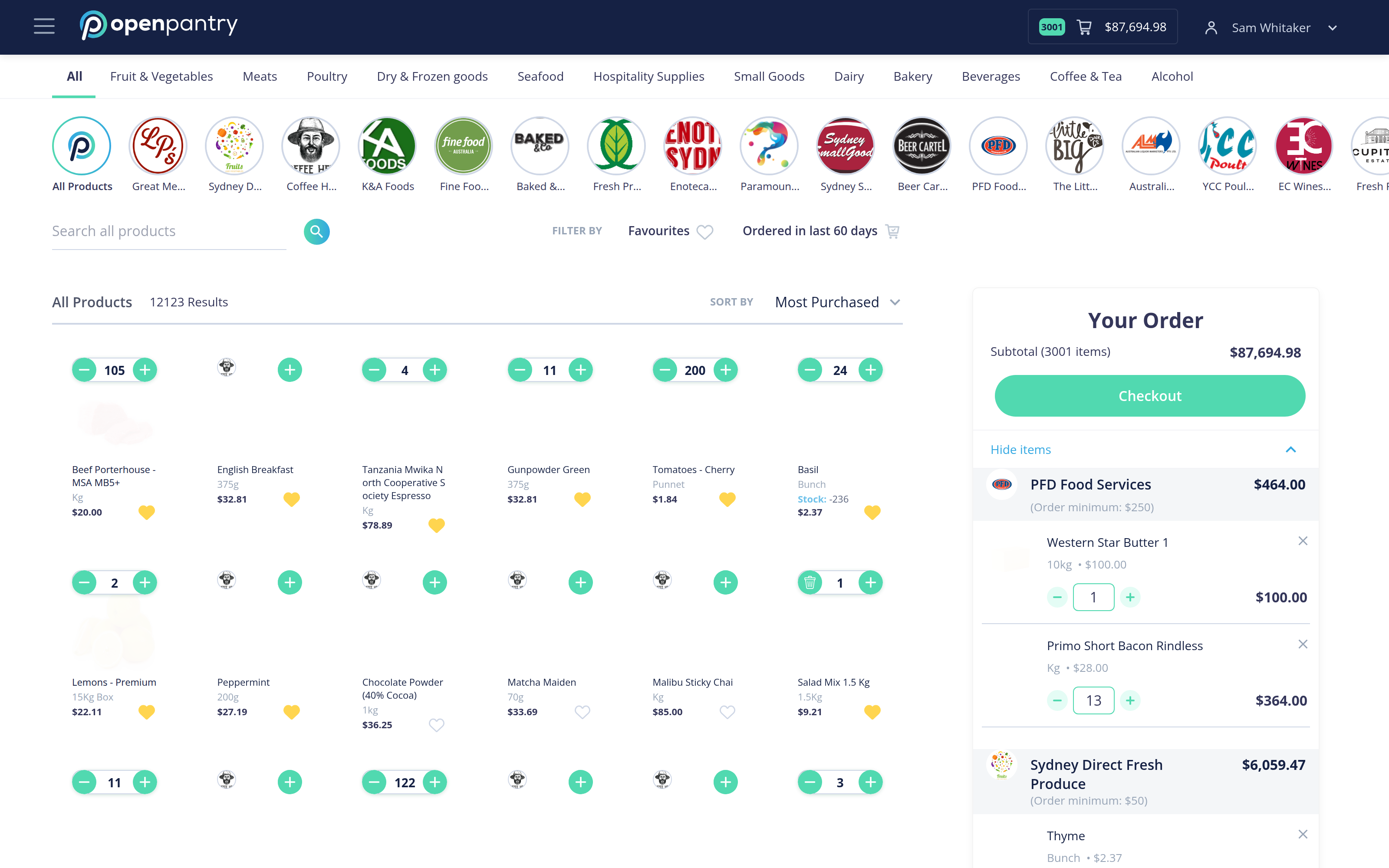Select the Beer Cartel supplier icon

tap(922, 146)
